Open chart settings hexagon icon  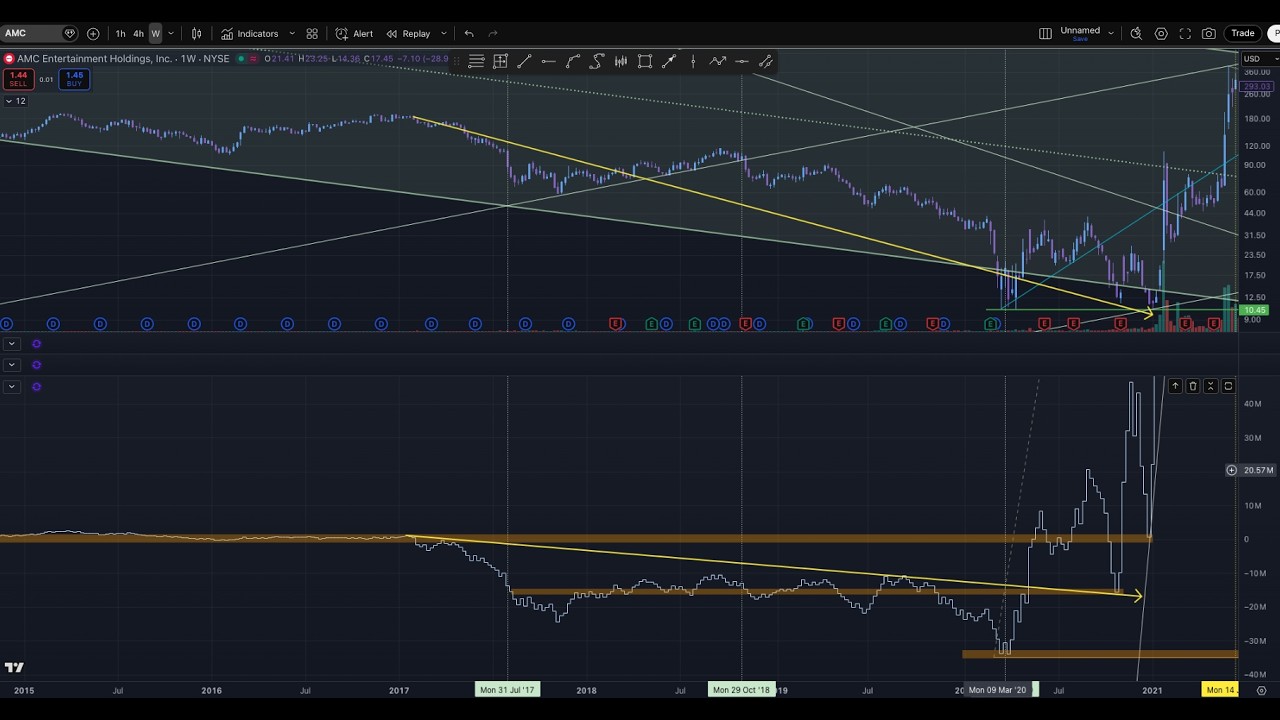(x=1161, y=33)
